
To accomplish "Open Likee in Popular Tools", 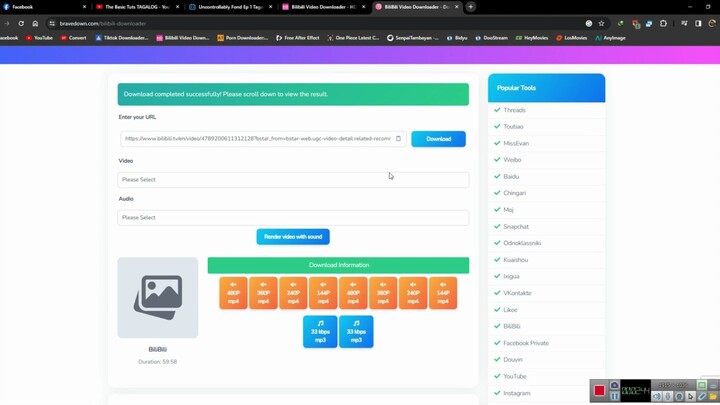I will point(510,310).
